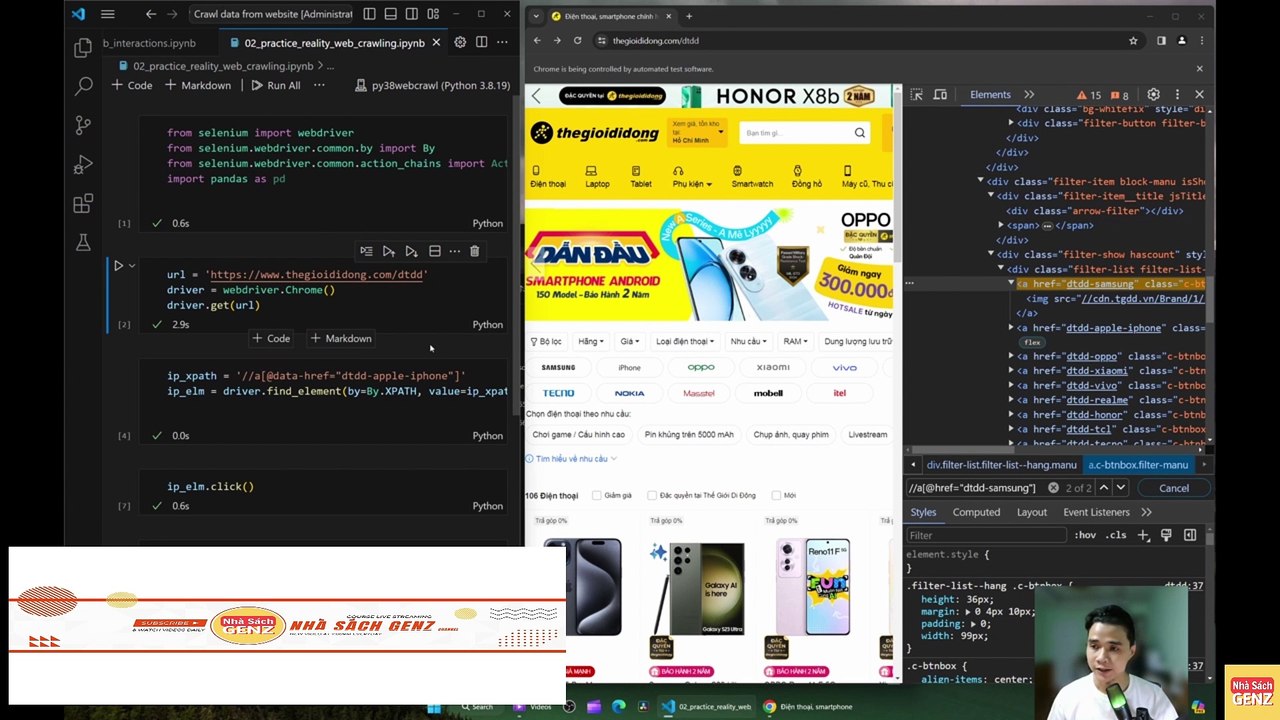
Task: Open the Điện thoại category on the site
Action: tap(547, 177)
